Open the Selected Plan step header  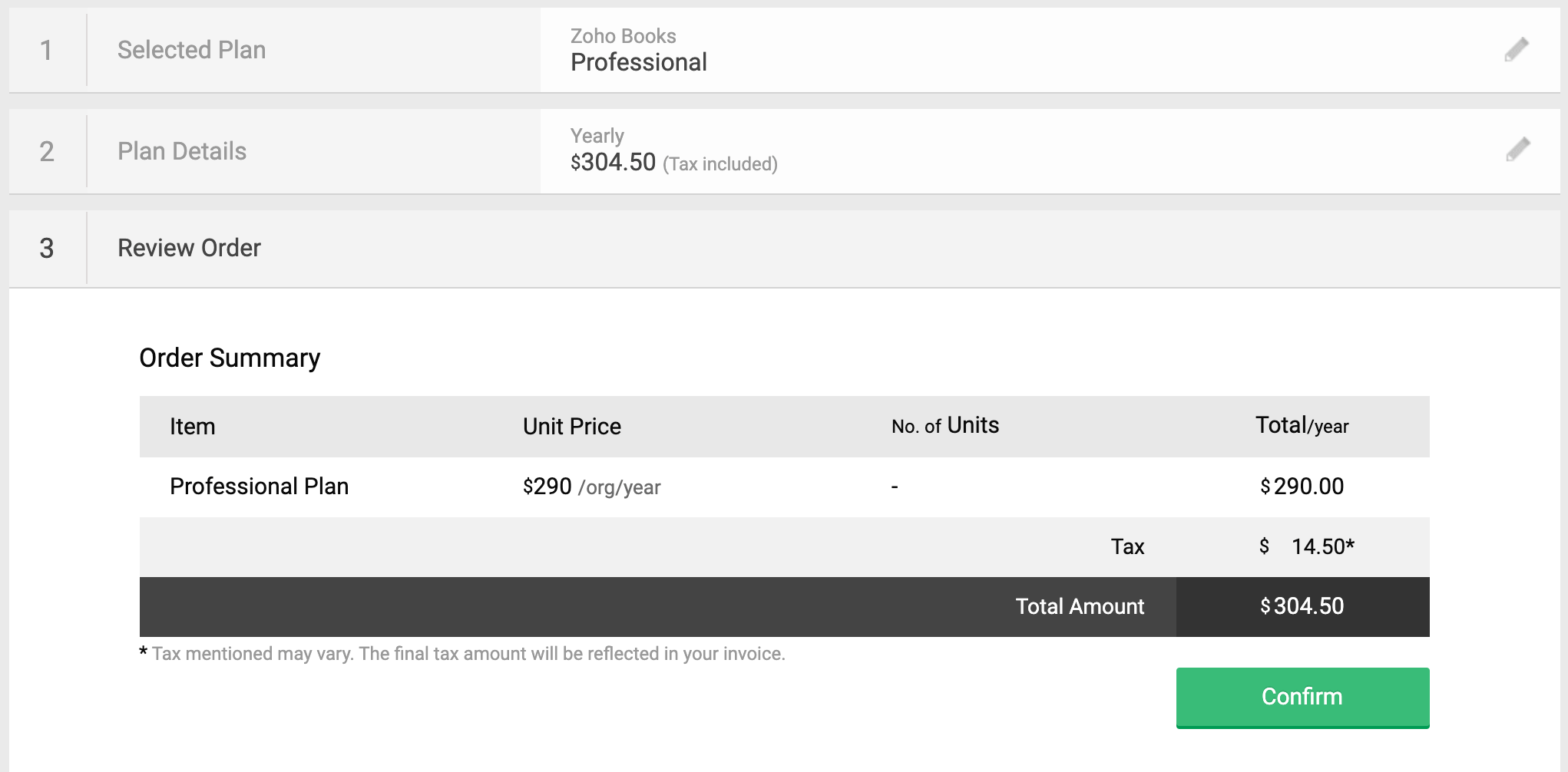click(x=191, y=50)
